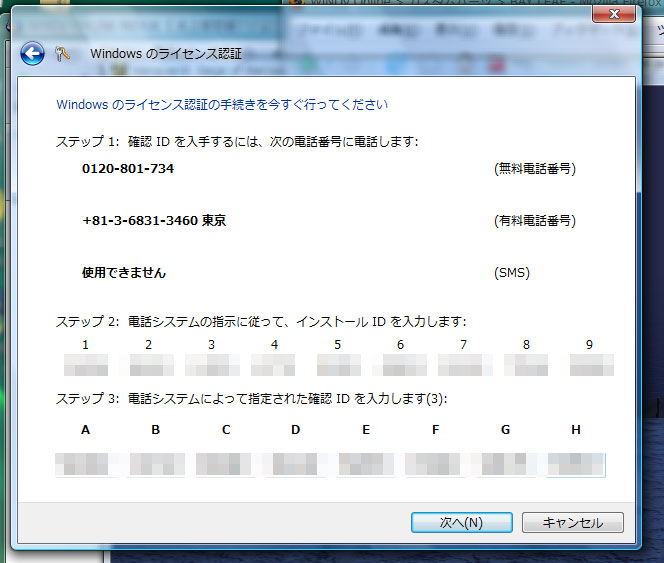Click the keys icon beside the title
Screen dimensions: 664x563
coord(62,54)
